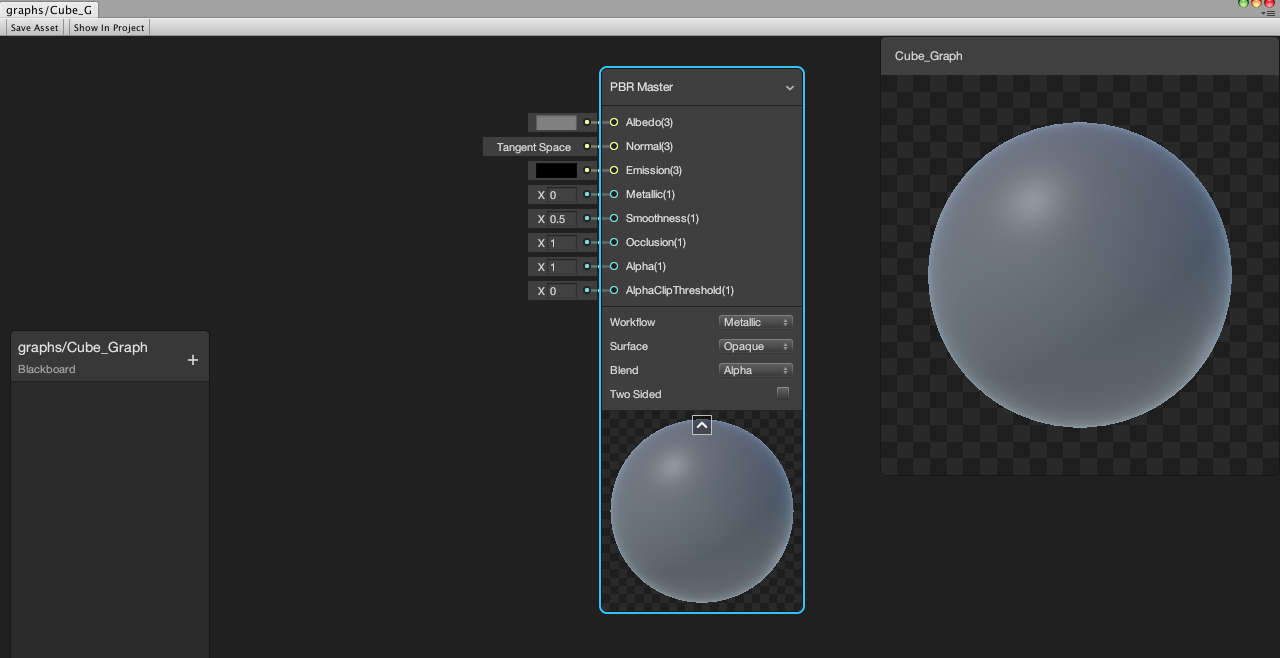The height and width of the screenshot is (658, 1280).
Task: Open the black Emission color swatch
Action: coord(556,171)
